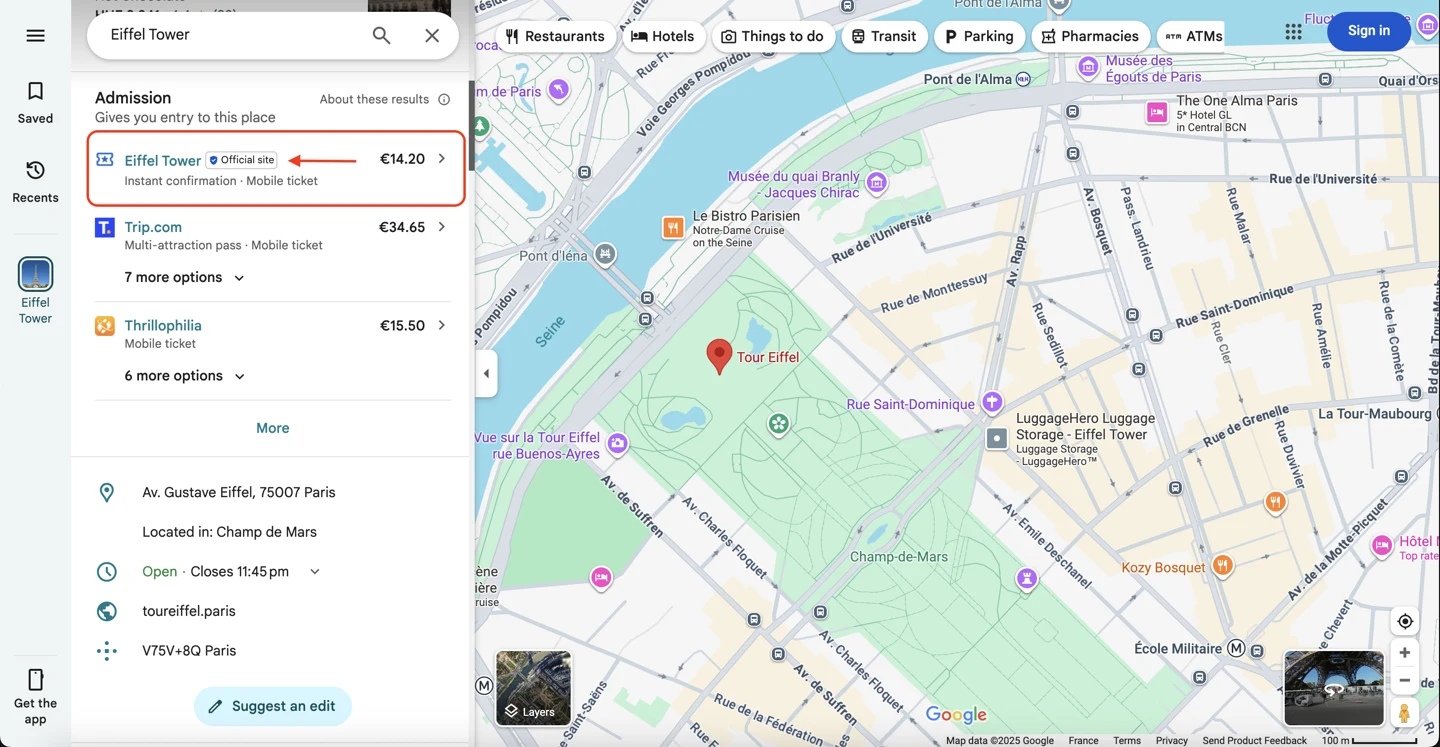
Task: Click Suggest an edit
Action: pyautogui.click(x=273, y=706)
